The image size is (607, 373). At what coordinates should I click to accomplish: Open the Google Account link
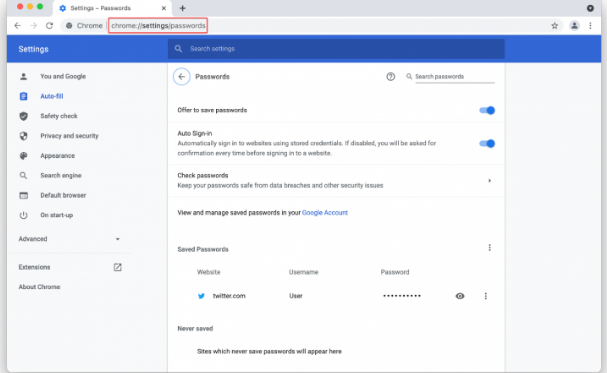[325, 212]
